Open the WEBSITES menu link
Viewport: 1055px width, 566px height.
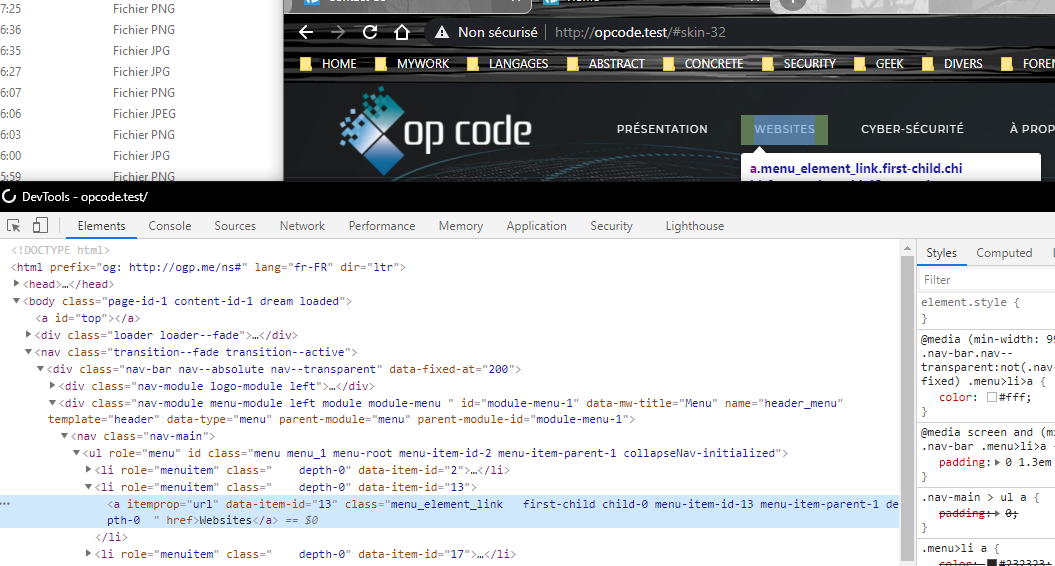785,129
